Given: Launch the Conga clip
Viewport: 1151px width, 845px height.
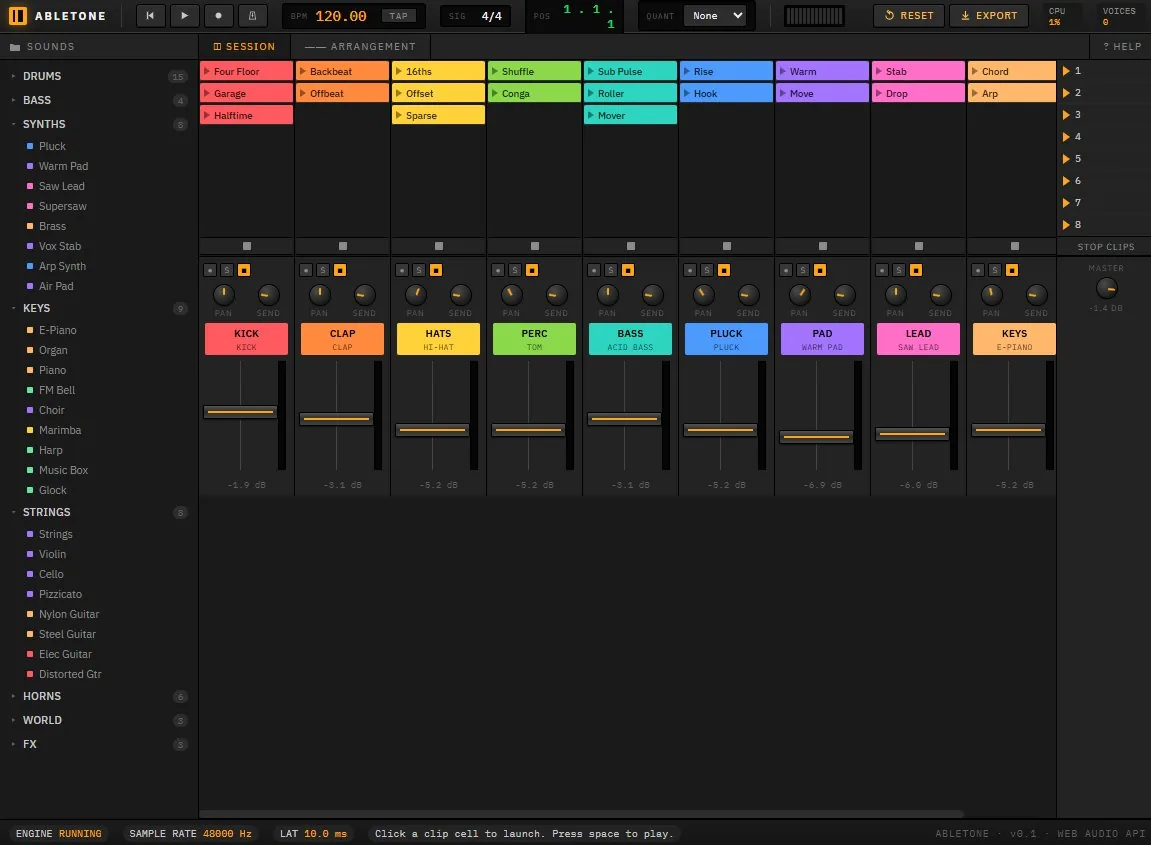Looking at the screenshot, I should 534,93.
